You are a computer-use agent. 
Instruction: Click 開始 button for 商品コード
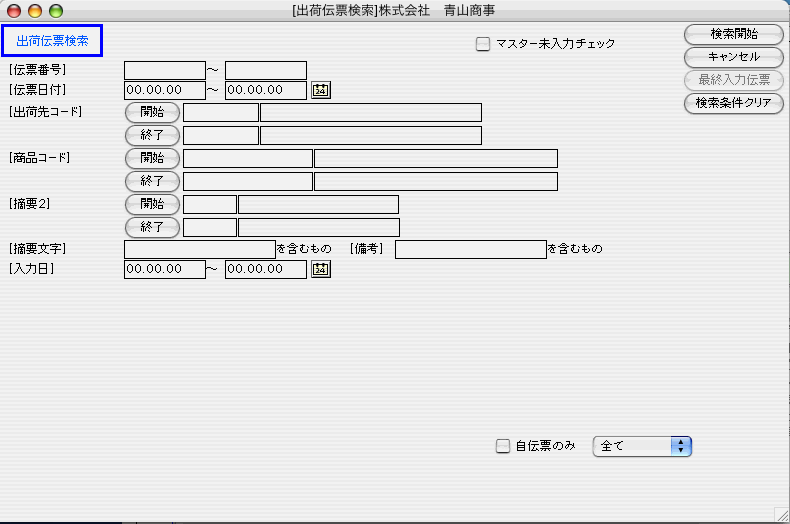click(x=152, y=158)
